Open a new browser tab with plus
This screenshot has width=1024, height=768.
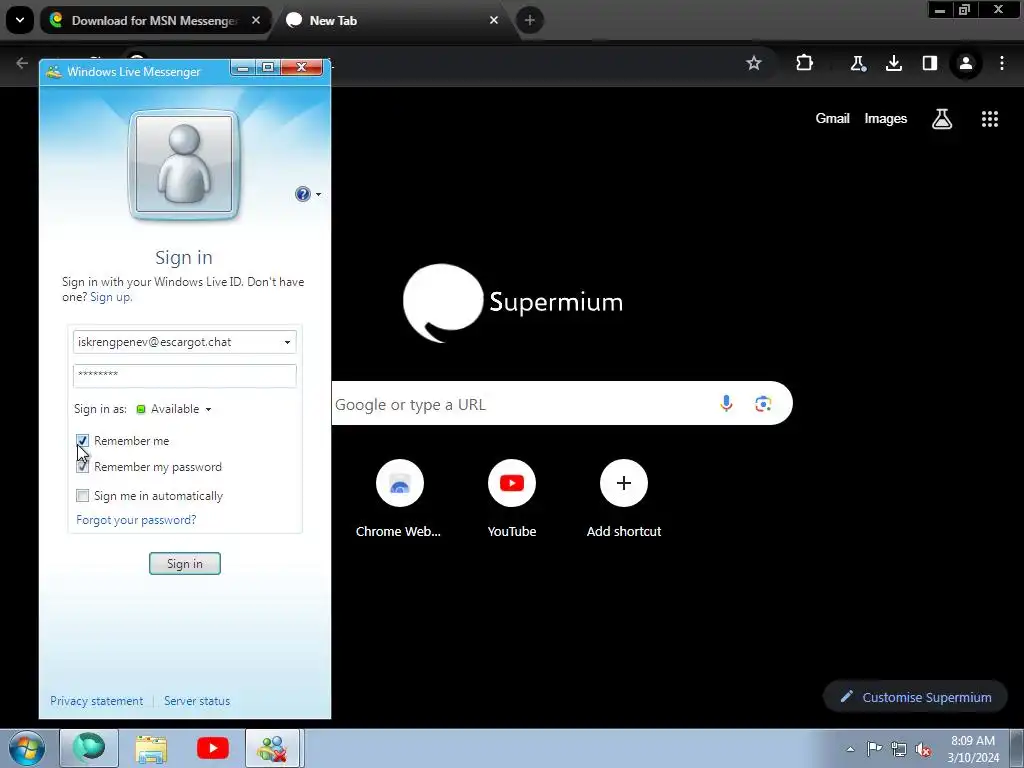tap(530, 20)
